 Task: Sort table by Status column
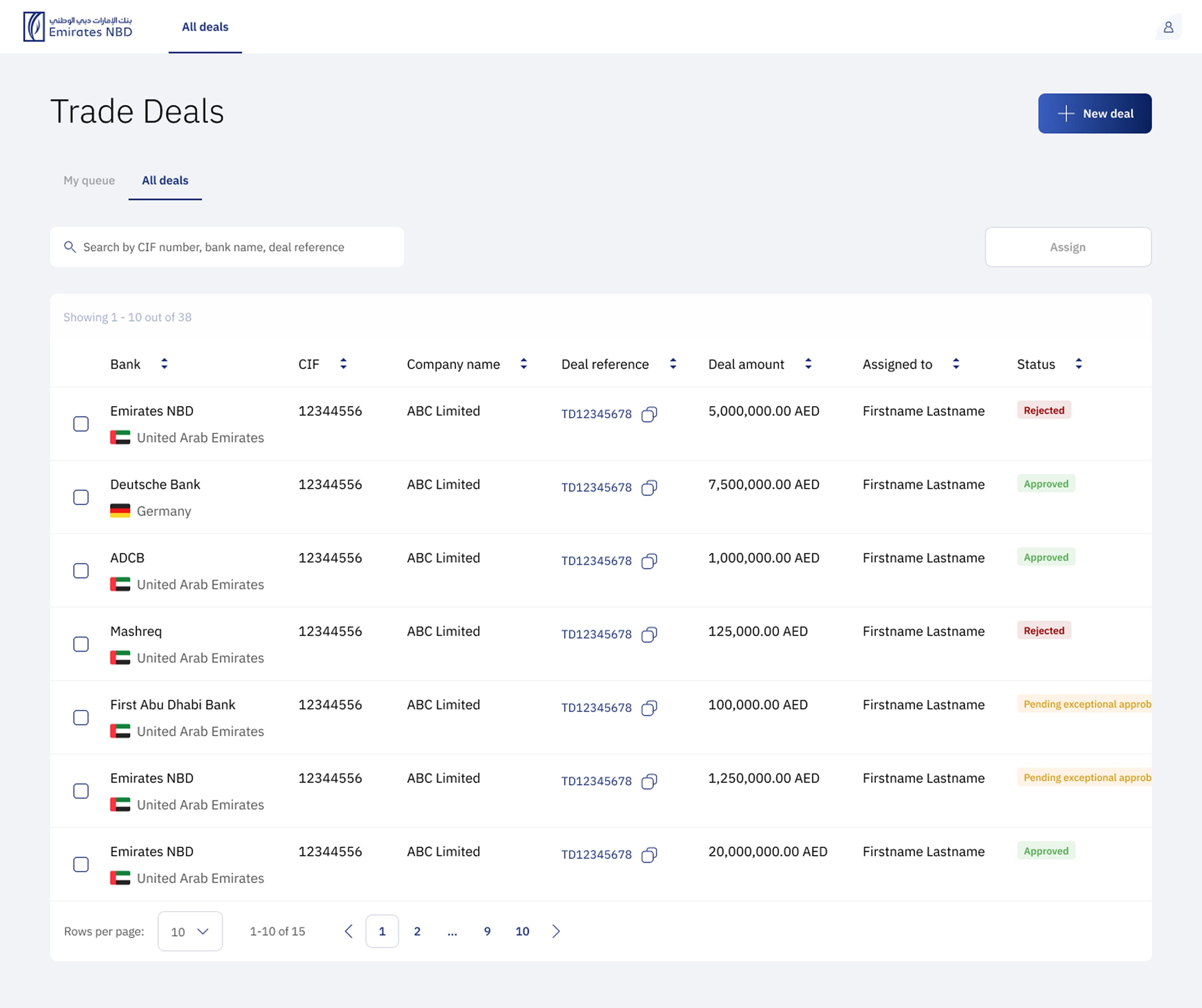point(1078,364)
